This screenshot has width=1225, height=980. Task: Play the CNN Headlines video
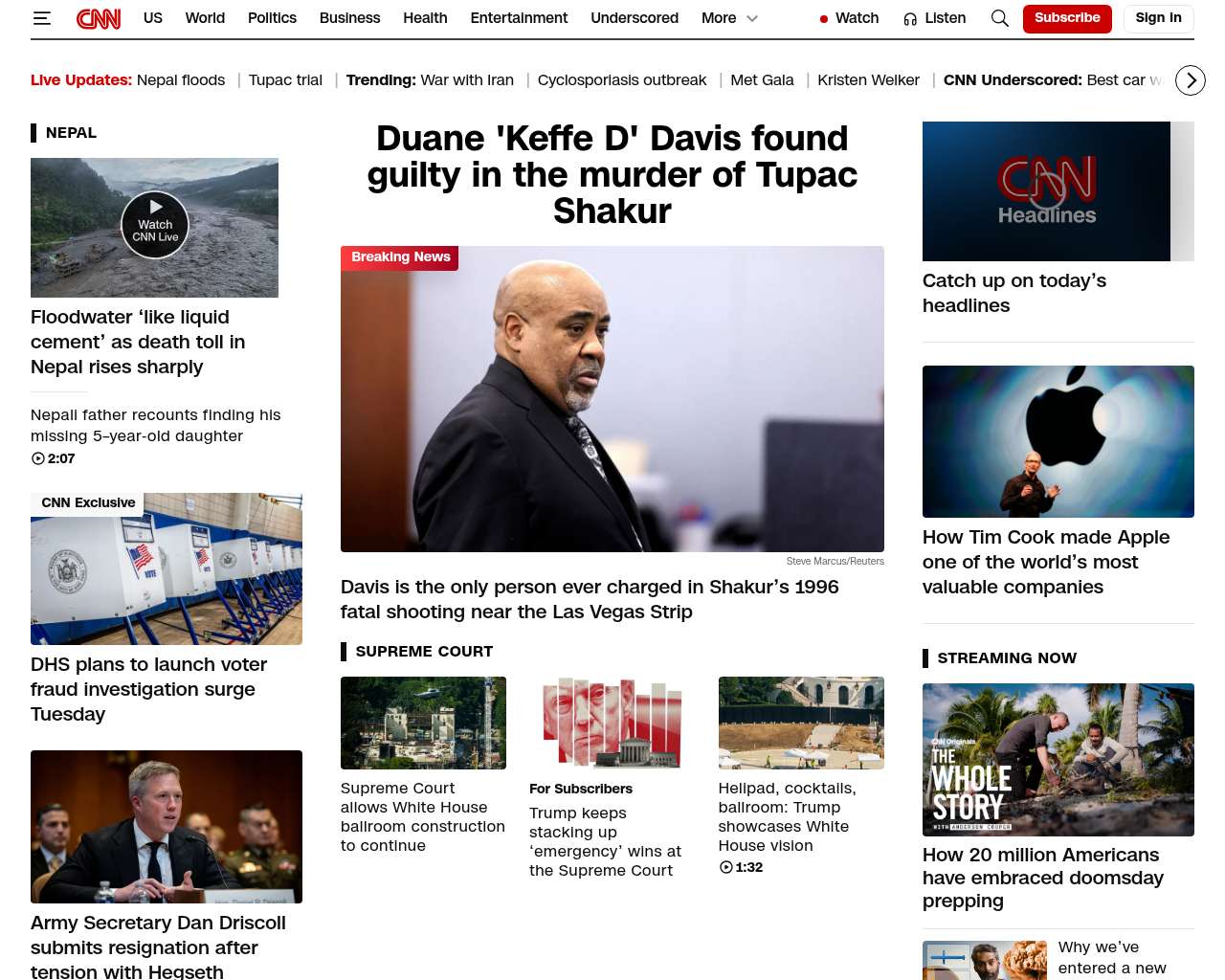pos(1047,191)
